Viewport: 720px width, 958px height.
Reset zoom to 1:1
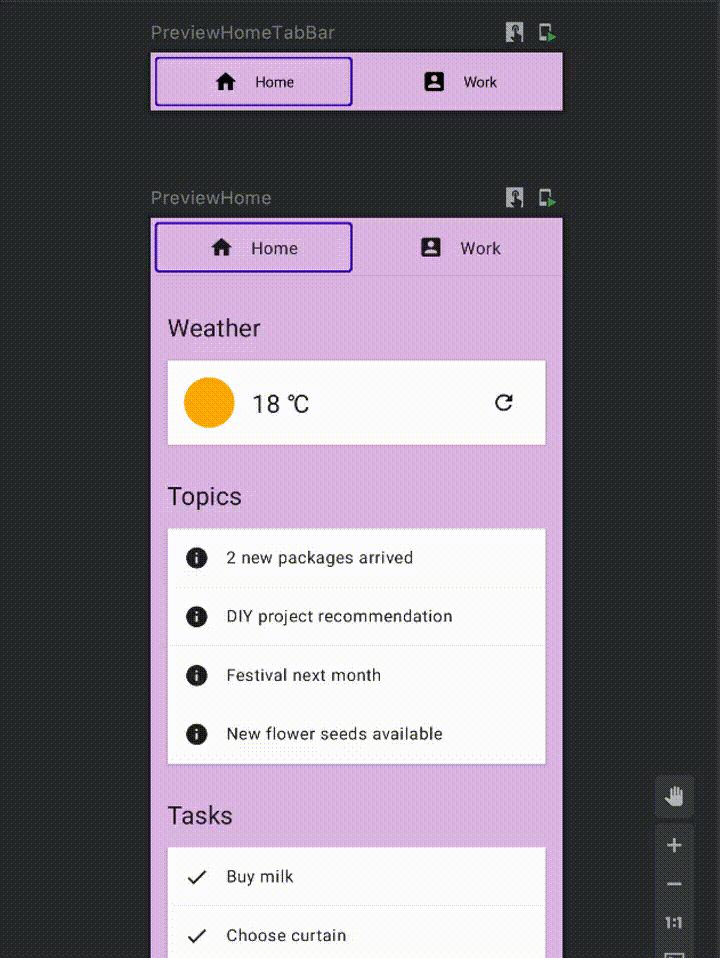point(674,923)
